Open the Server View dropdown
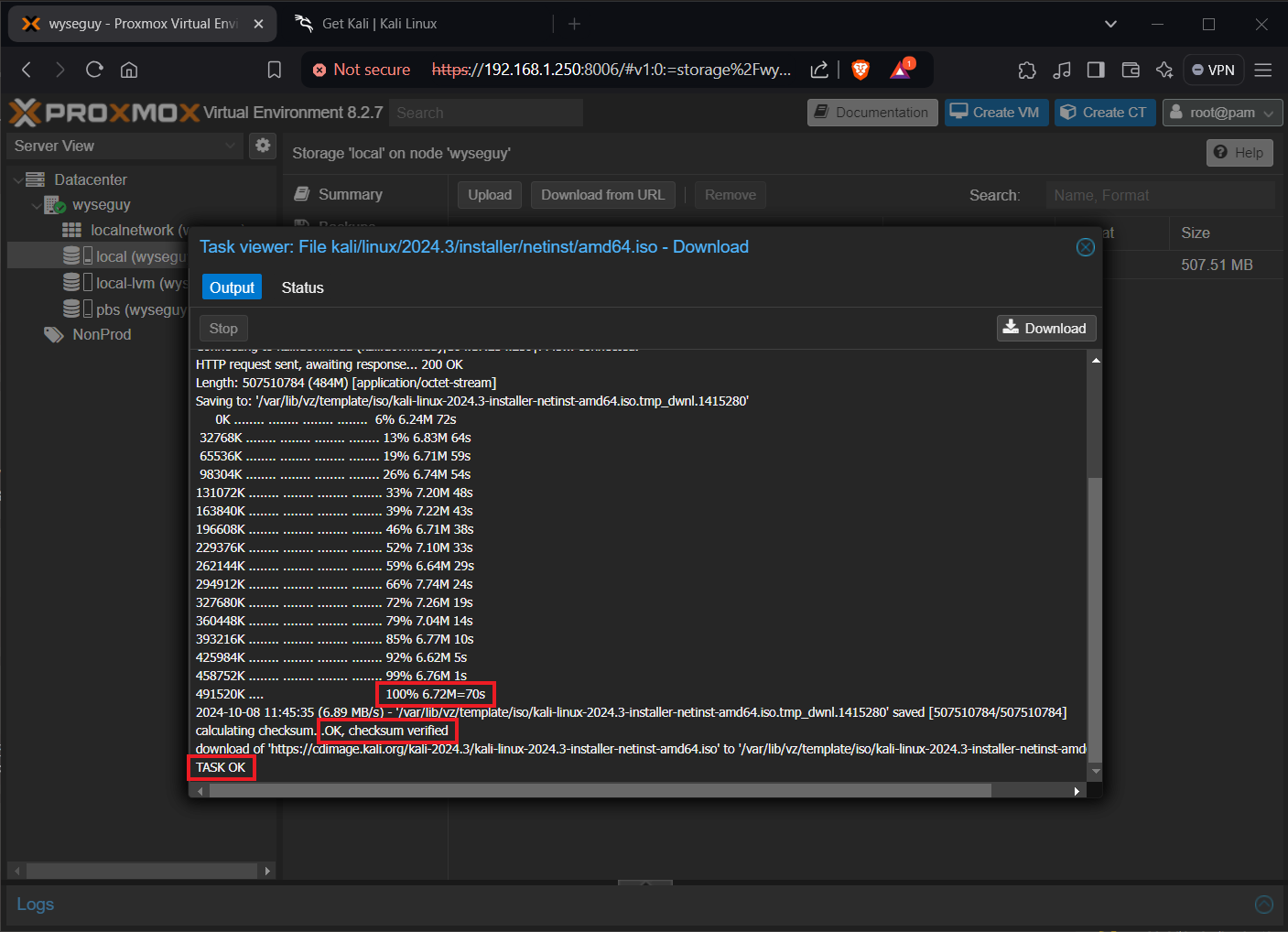The width and height of the screenshot is (1288, 932). click(125, 146)
